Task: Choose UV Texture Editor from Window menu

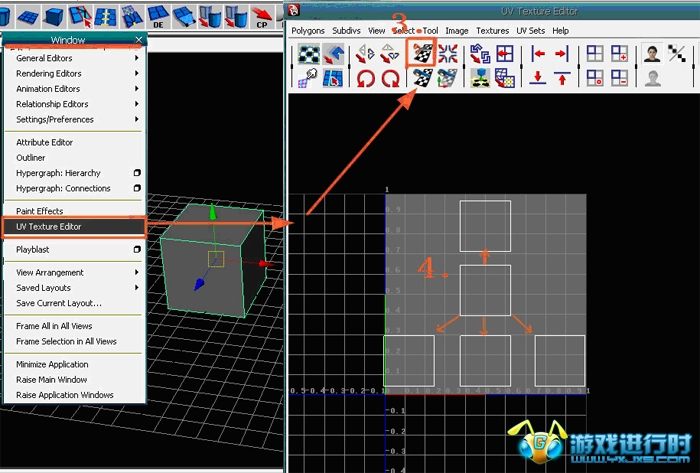Action: point(74,227)
